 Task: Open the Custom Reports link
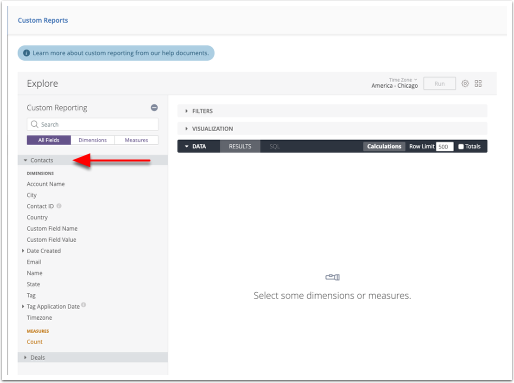coord(43,20)
